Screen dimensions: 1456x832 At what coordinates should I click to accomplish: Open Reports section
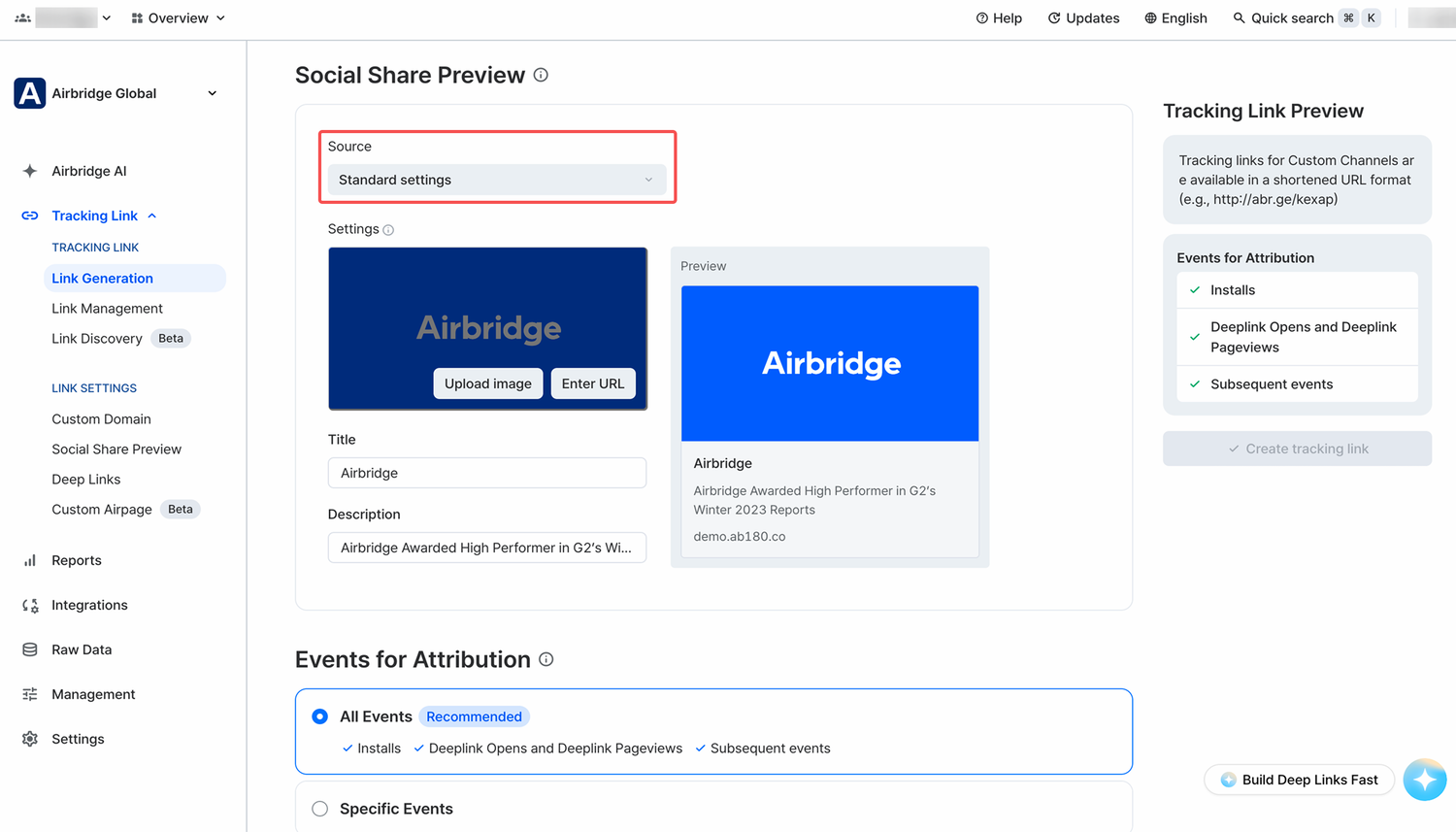pyautogui.click(x=77, y=560)
